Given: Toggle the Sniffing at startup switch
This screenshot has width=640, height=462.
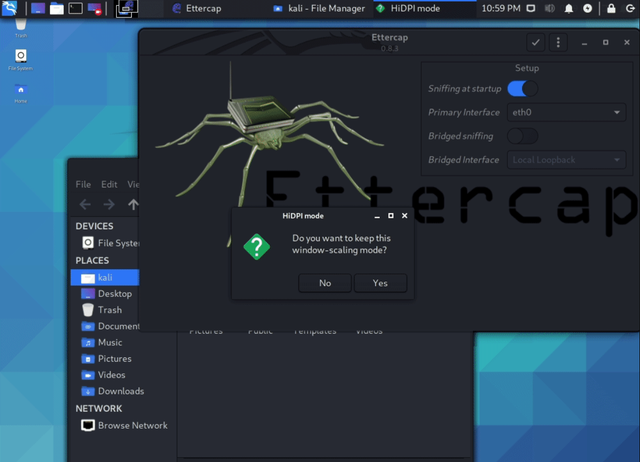Looking at the screenshot, I should click(x=522, y=89).
